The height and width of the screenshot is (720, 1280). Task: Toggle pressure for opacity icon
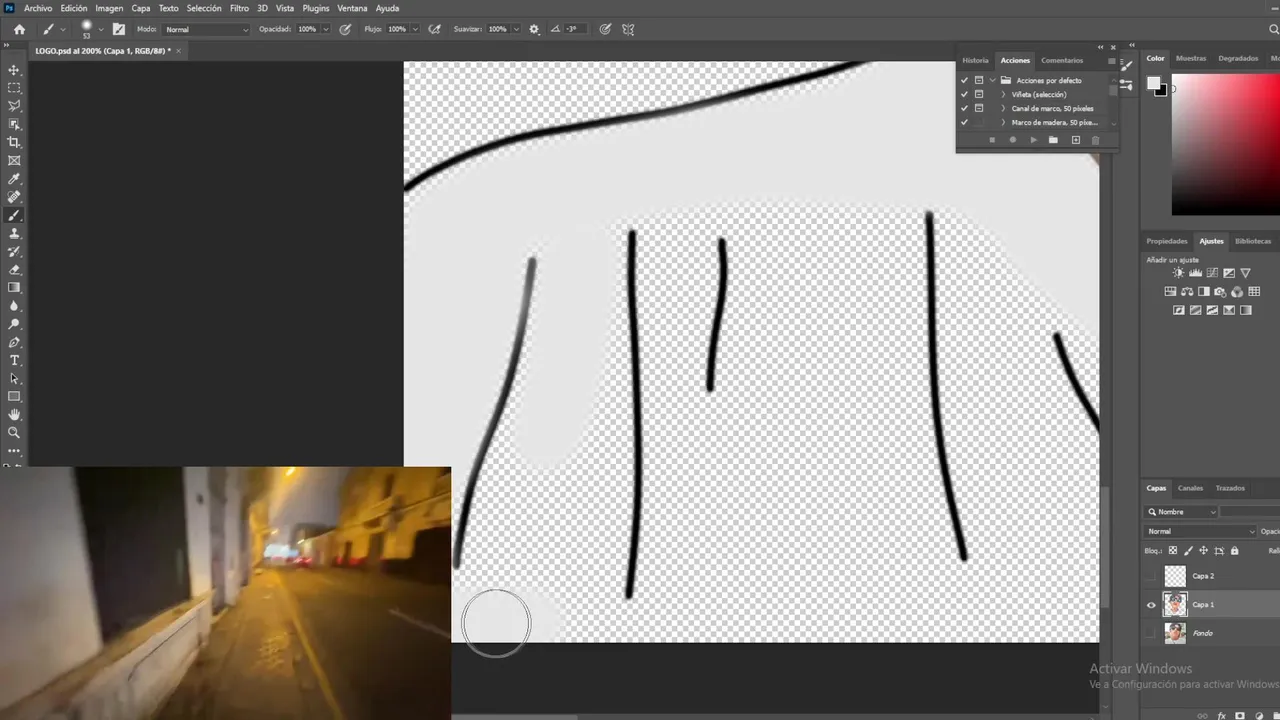[345, 29]
